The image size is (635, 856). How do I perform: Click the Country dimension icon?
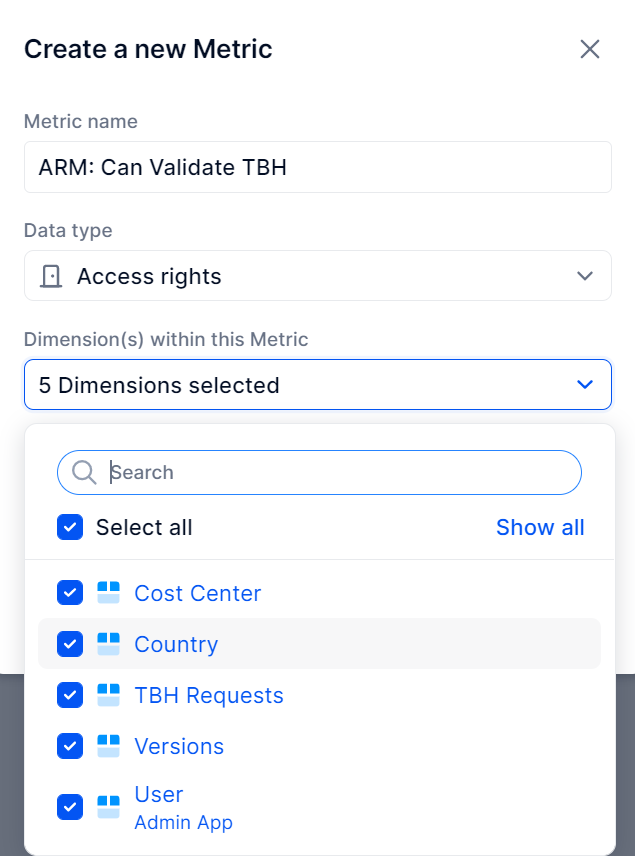tap(108, 644)
